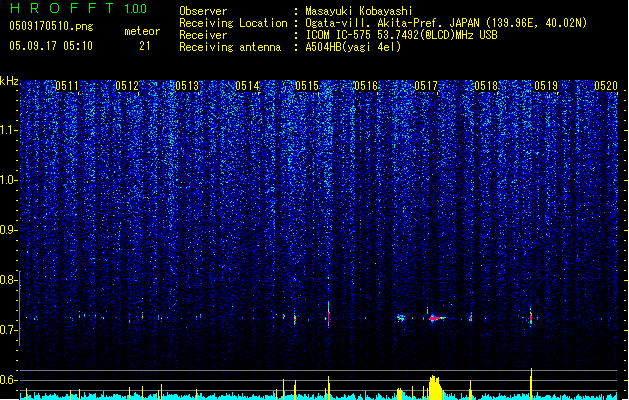Click the kHz axis unit label
Screen dimensions: 629x400
click(x=9, y=81)
